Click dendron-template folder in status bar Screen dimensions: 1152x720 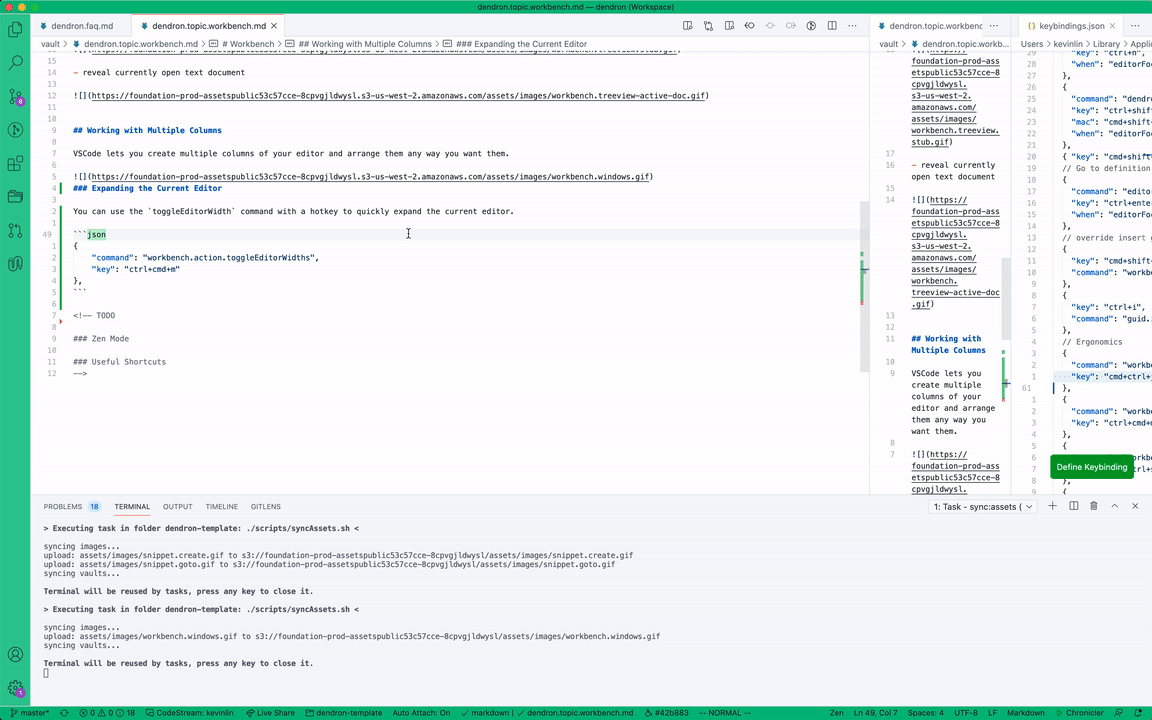coord(344,713)
